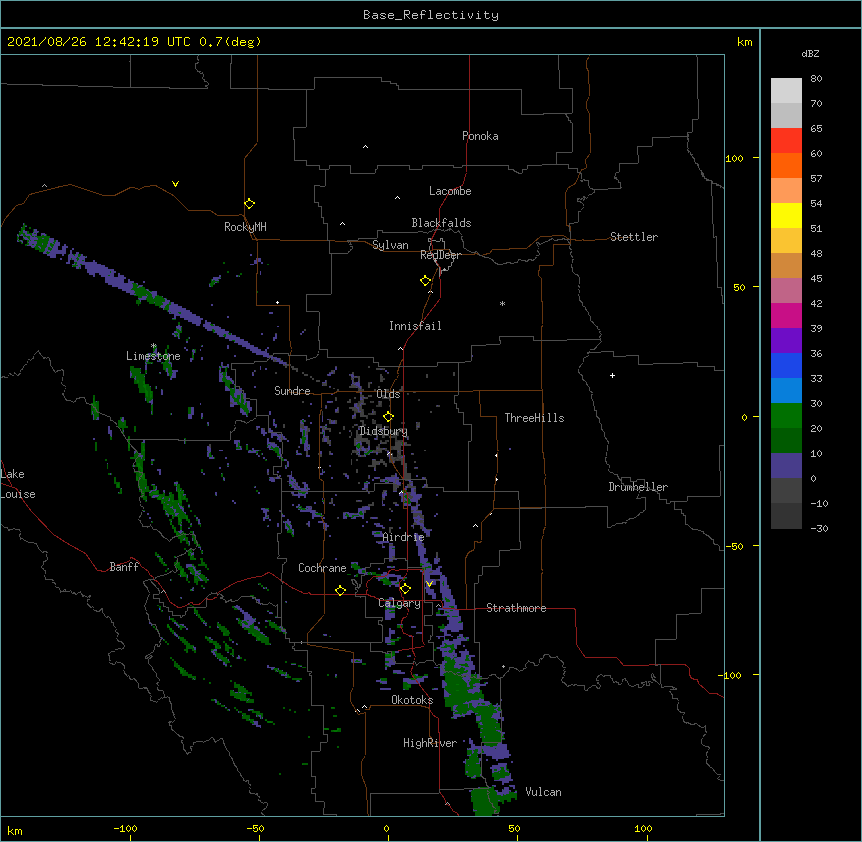Screen dimensions: 862x842
Task: Click the Lake Louise label
Action: (18, 484)
